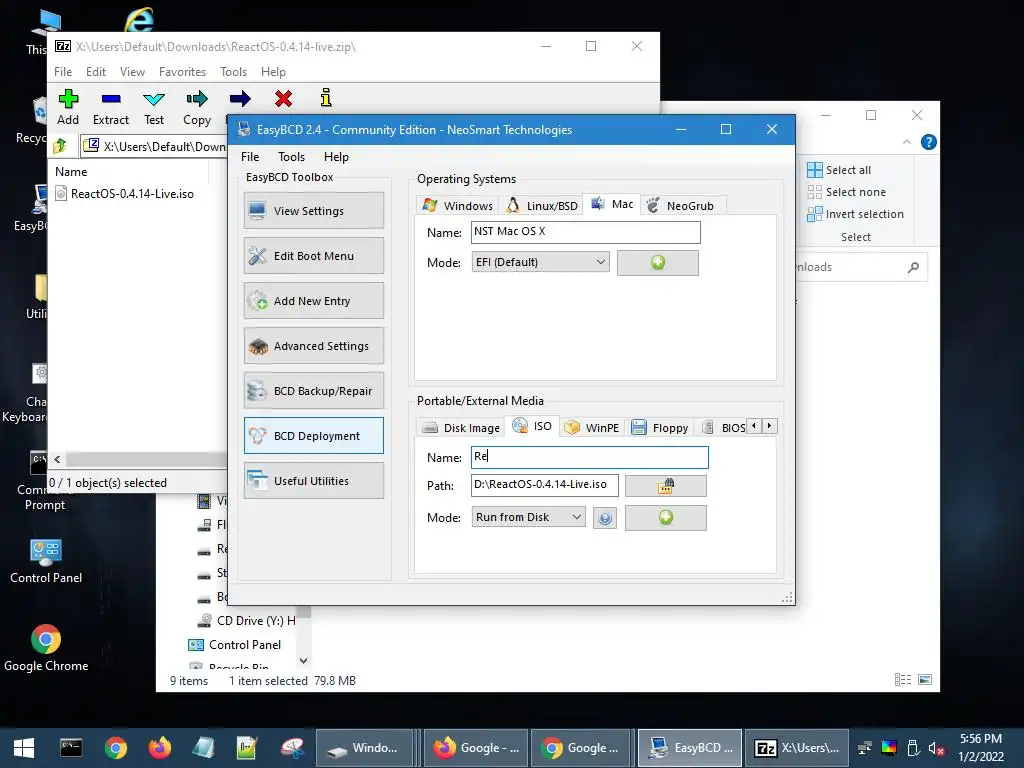Click the green add button for ISO entry

coord(665,518)
